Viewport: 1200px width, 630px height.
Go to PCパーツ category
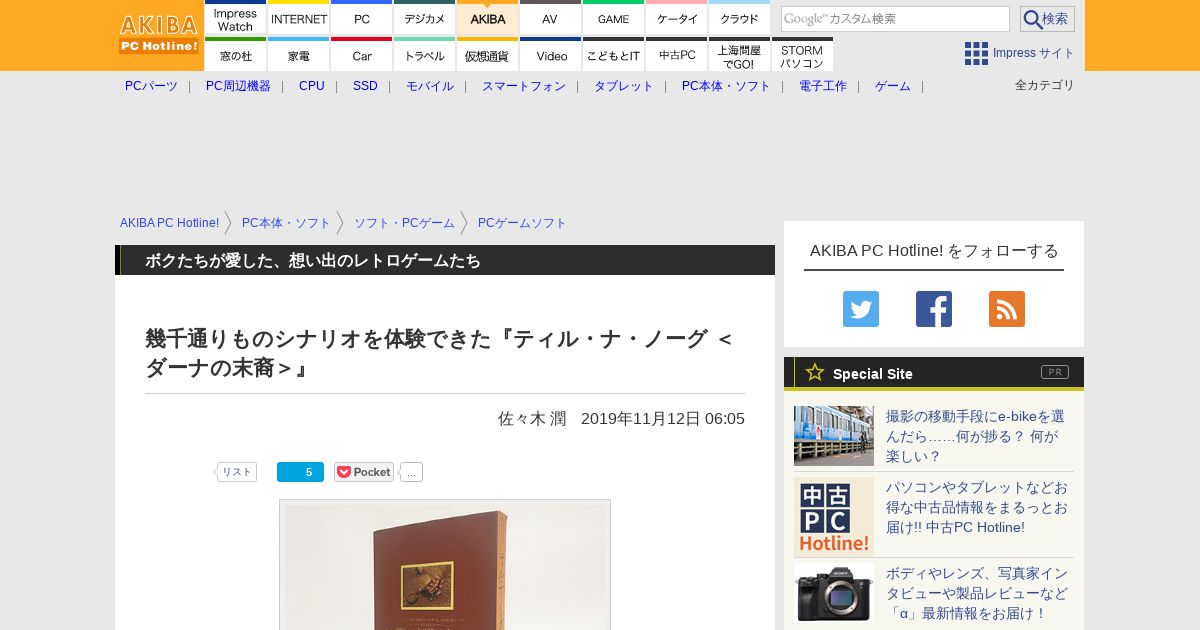(151, 86)
